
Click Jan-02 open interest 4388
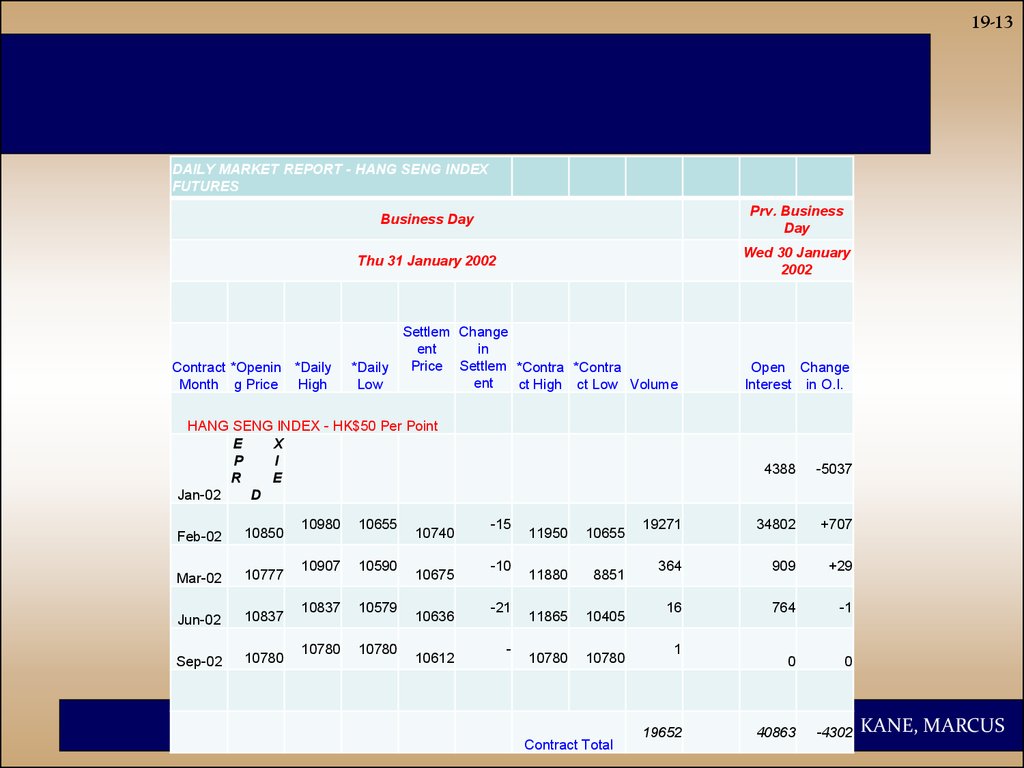click(780, 468)
